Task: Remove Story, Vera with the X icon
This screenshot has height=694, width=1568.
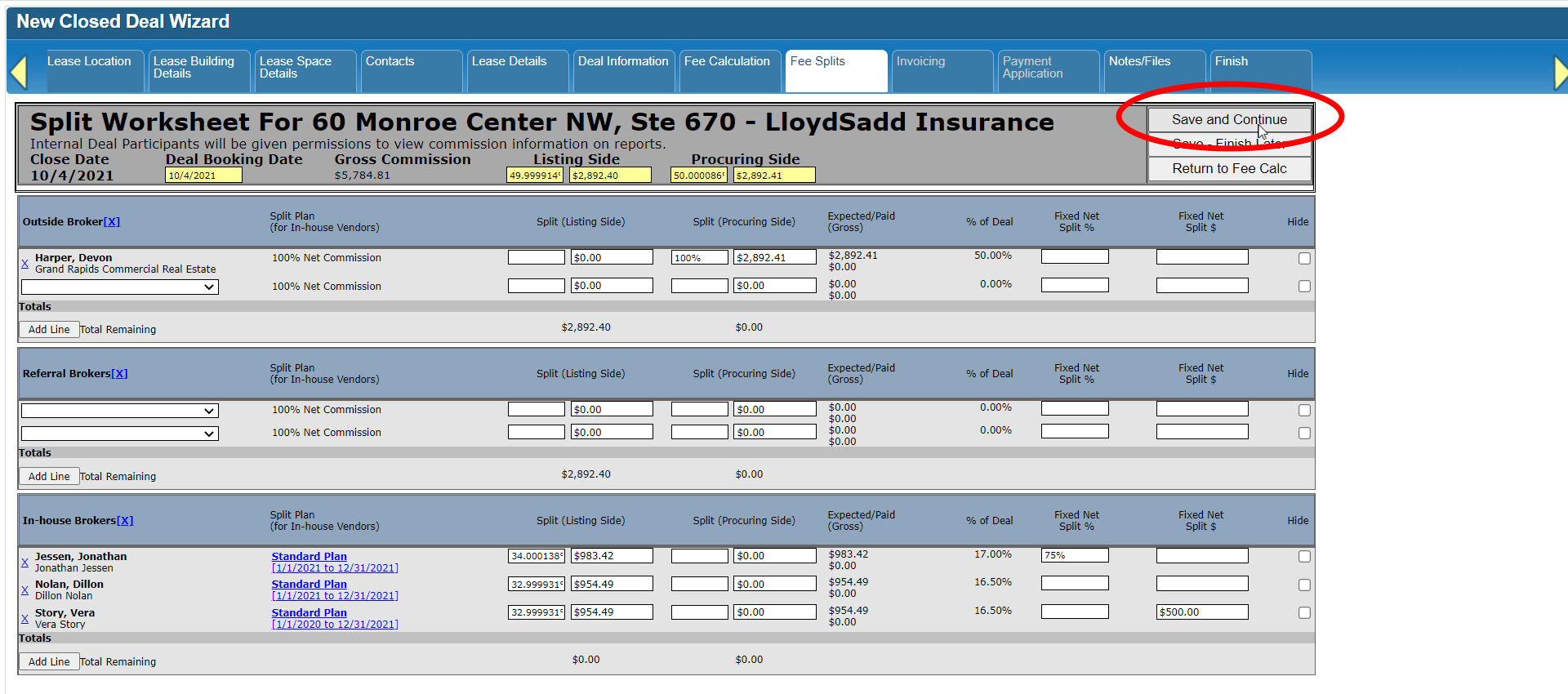Action: click(x=24, y=619)
